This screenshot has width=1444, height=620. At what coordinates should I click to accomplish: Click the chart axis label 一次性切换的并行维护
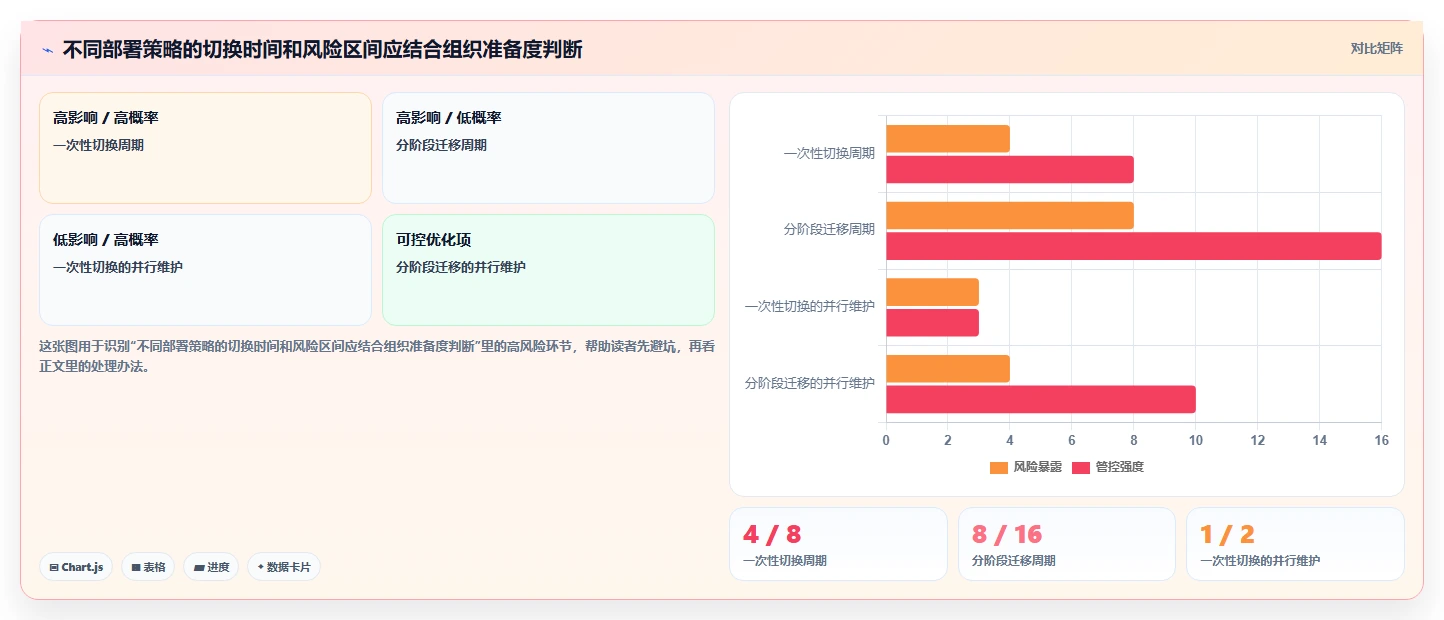(x=810, y=306)
